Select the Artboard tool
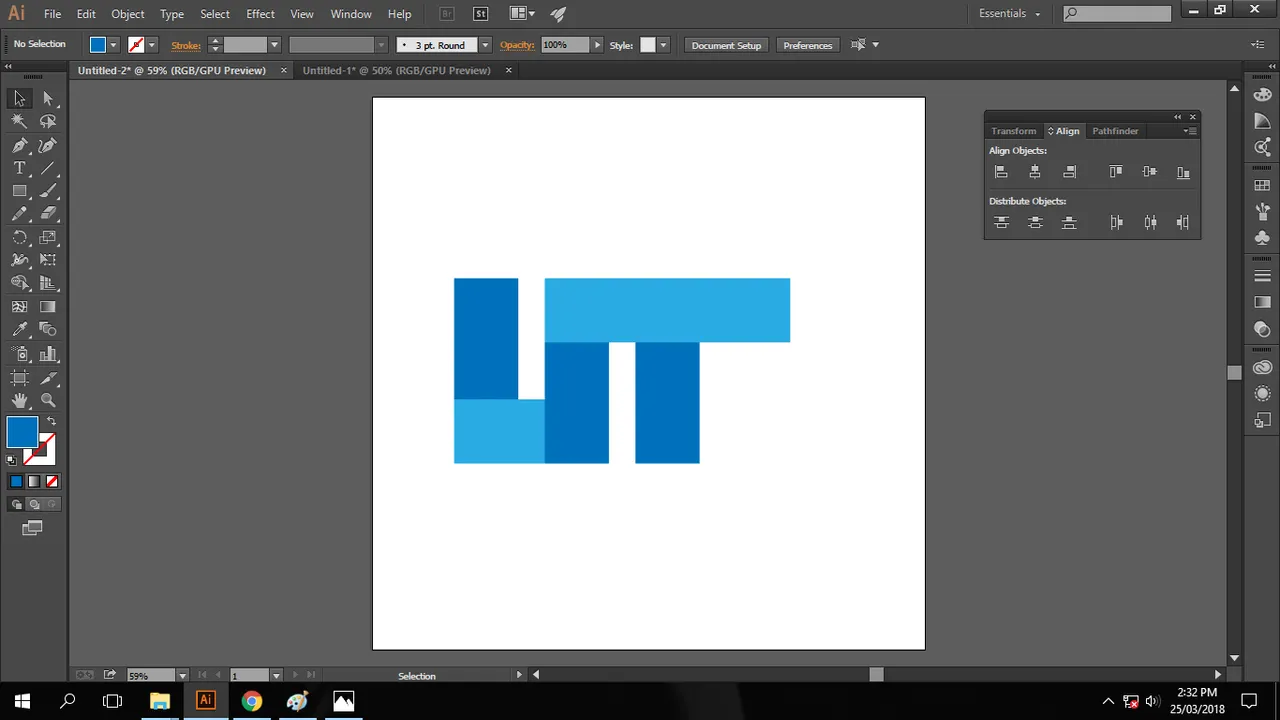 [x=19, y=377]
